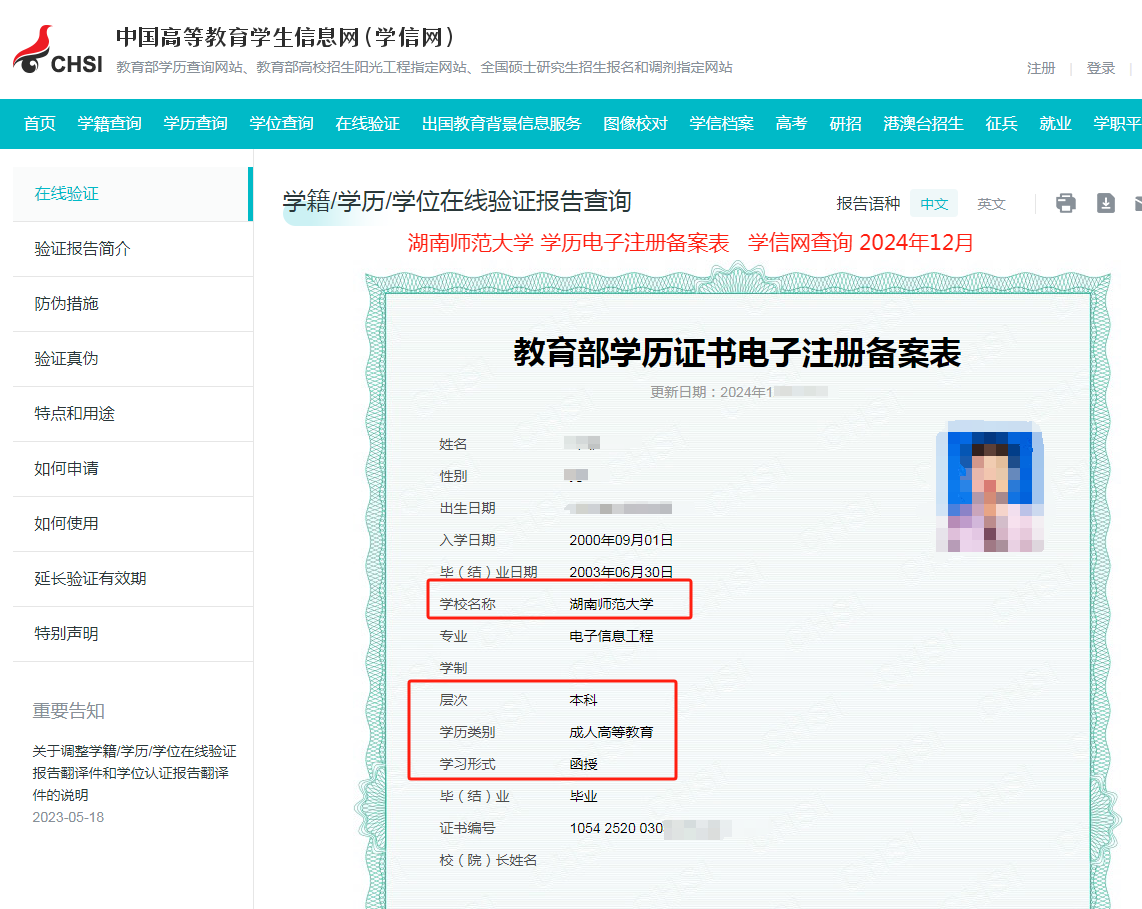Click the major value 电子信息工程
The image size is (1142, 909).
tap(611, 637)
